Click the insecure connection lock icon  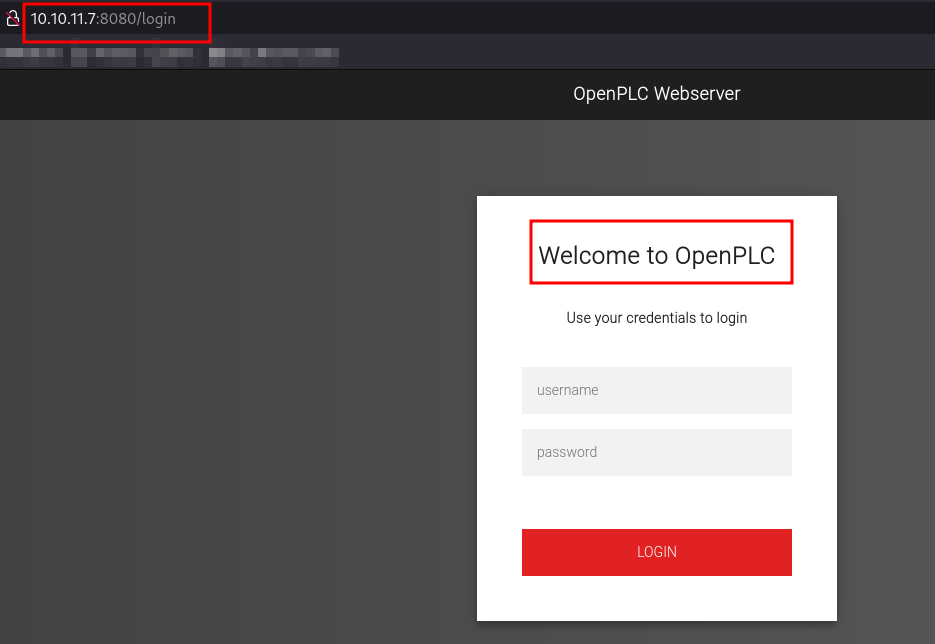(13, 18)
